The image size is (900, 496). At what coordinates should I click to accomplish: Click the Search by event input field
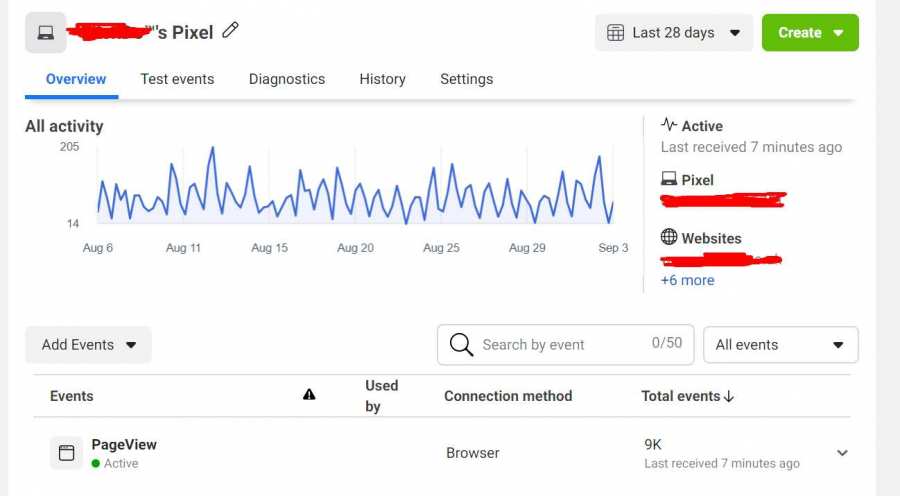coord(560,345)
